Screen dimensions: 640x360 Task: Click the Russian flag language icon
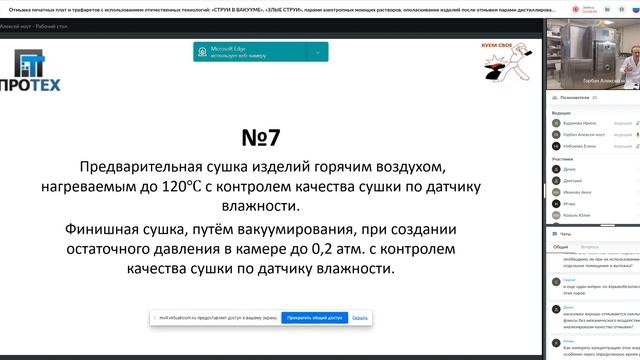(636, 9)
